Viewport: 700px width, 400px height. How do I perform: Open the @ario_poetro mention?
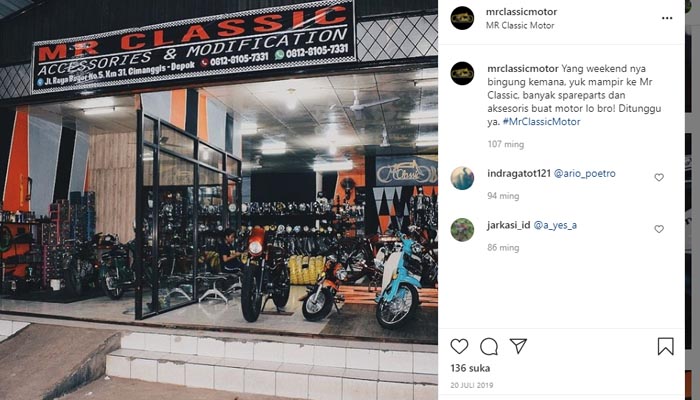(584, 173)
